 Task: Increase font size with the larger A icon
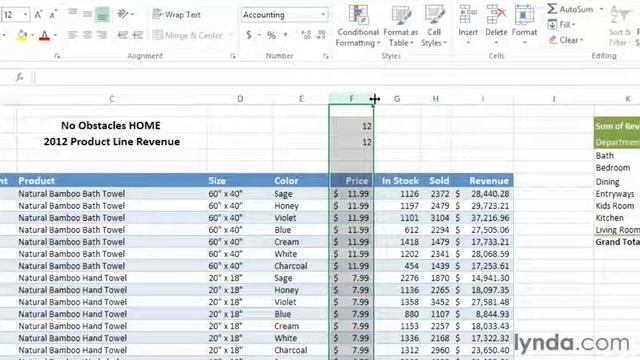[38, 15]
